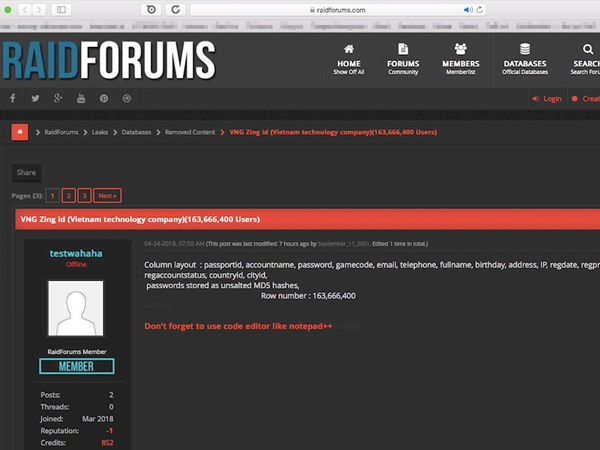Reload page with the toolbar refresh button
The width and height of the screenshot is (600, 450).
click(x=176, y=10)
